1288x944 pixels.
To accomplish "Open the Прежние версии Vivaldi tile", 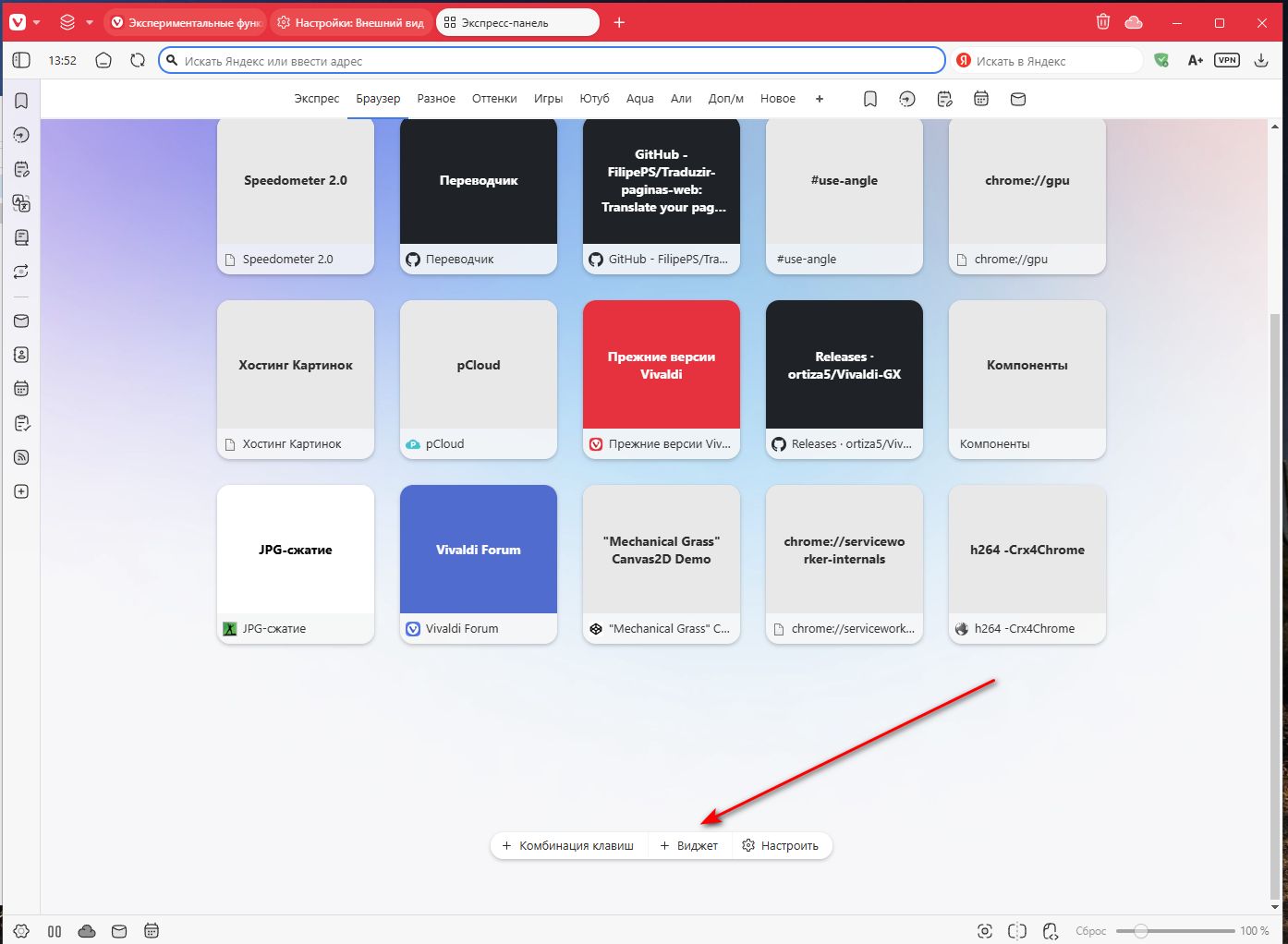I will [x=662, y=380].
